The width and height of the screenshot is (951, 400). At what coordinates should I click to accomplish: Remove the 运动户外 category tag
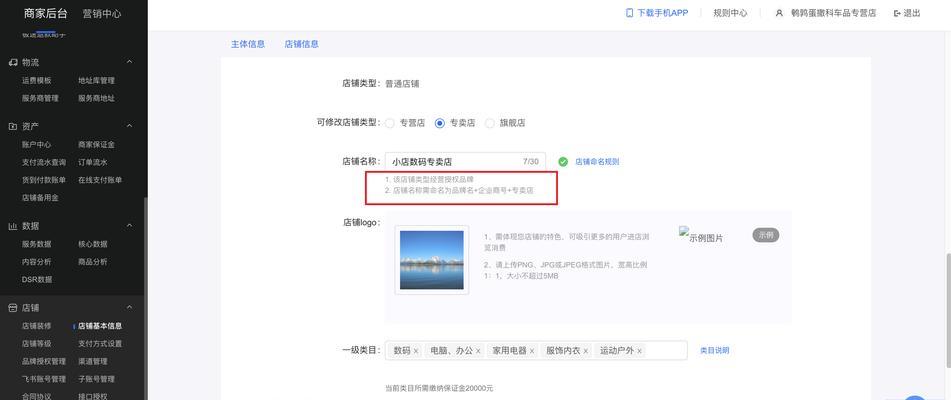639,351
